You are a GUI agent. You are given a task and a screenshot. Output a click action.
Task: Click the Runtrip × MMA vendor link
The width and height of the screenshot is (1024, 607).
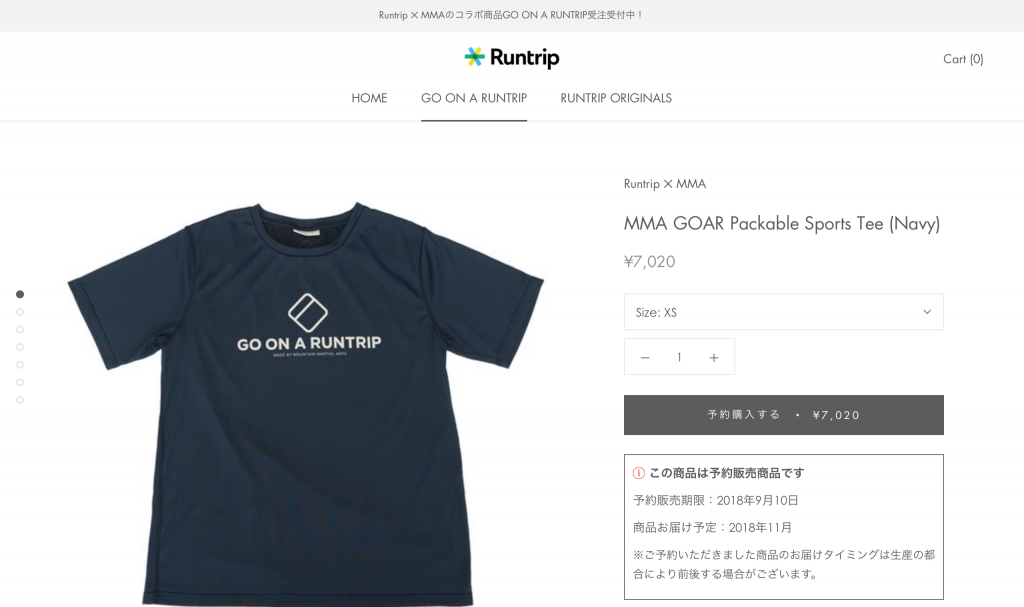(665, 184)
